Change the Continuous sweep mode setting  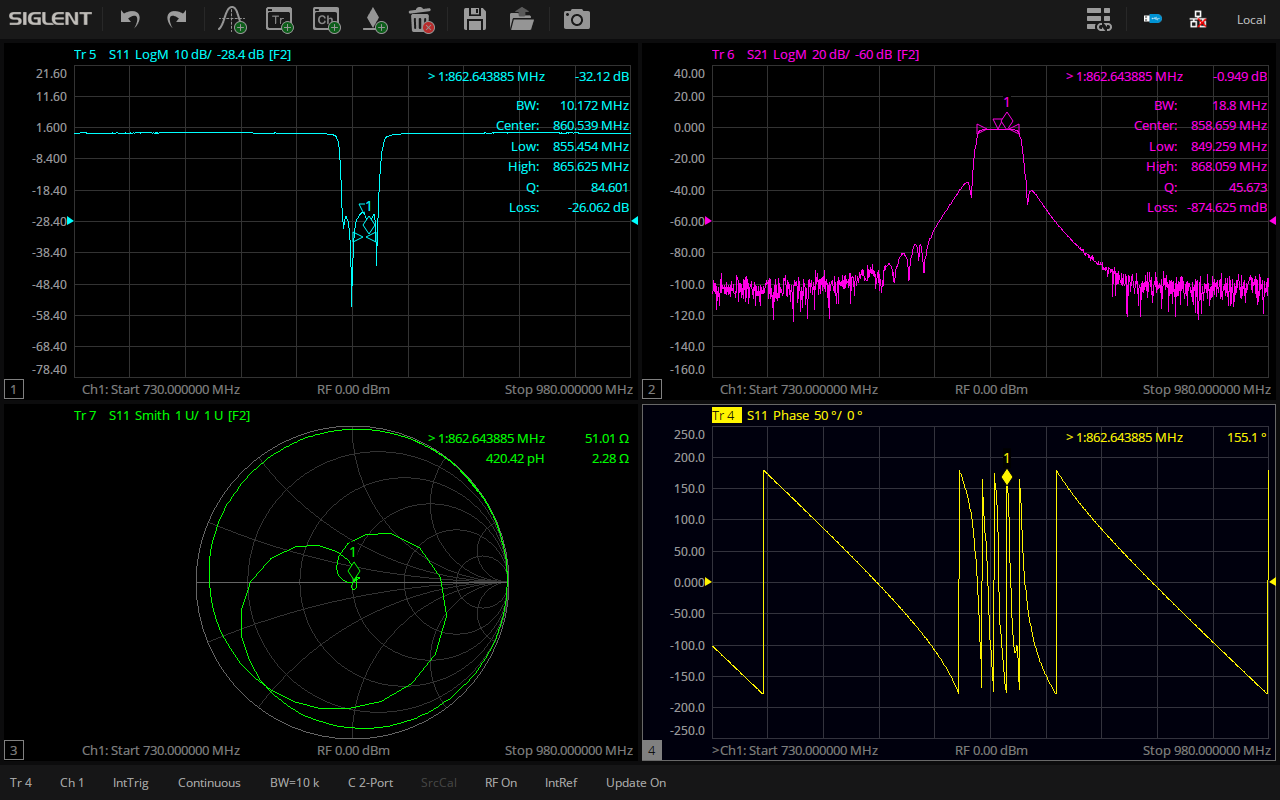coord(209,783)
